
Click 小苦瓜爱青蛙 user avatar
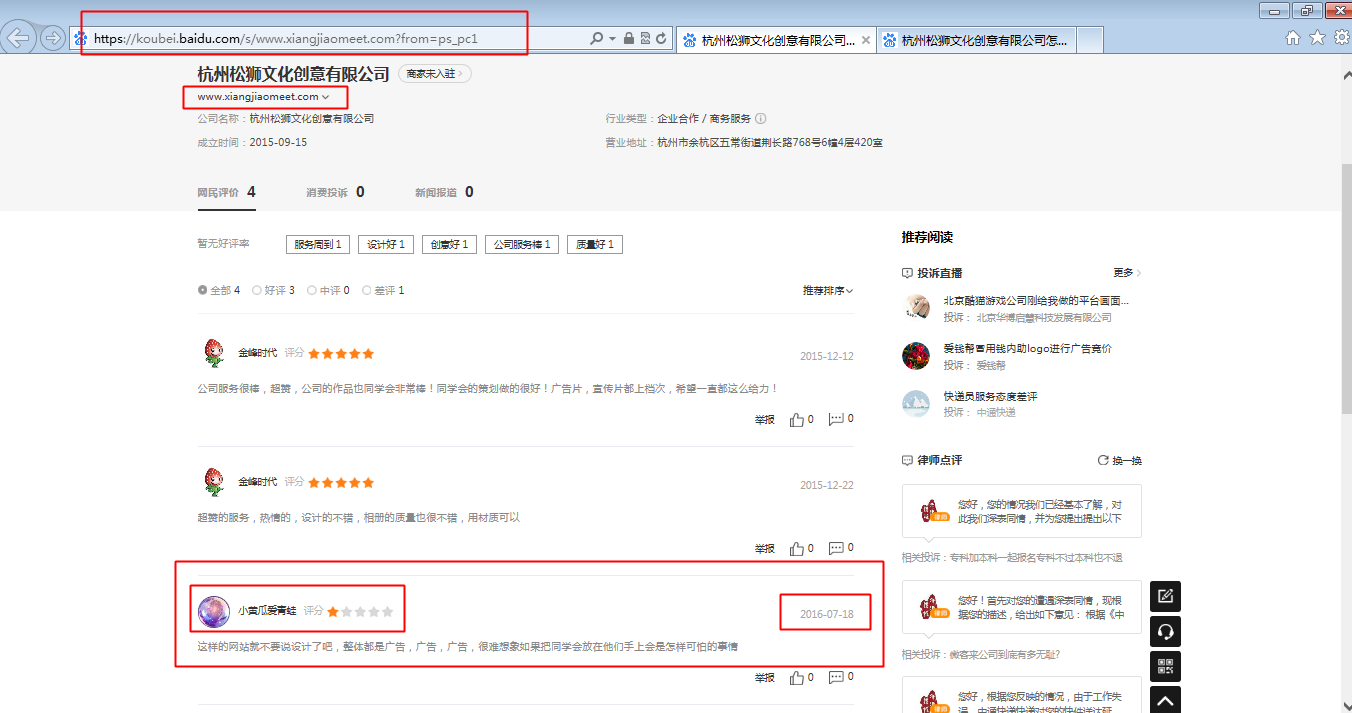click(214, 611)
